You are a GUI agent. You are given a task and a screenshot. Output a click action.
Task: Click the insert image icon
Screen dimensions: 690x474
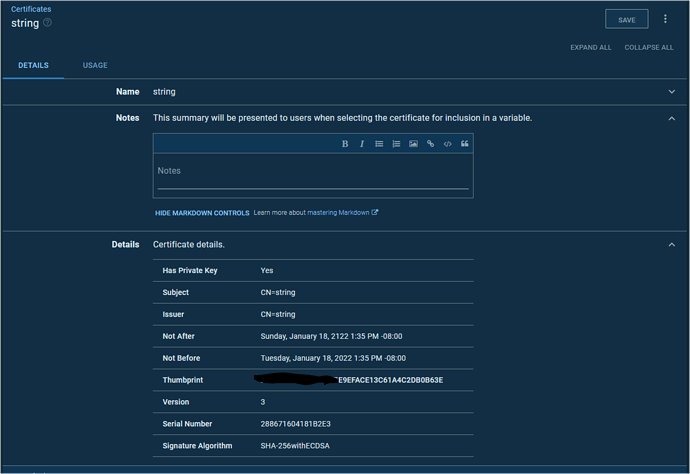click(413, 144)
